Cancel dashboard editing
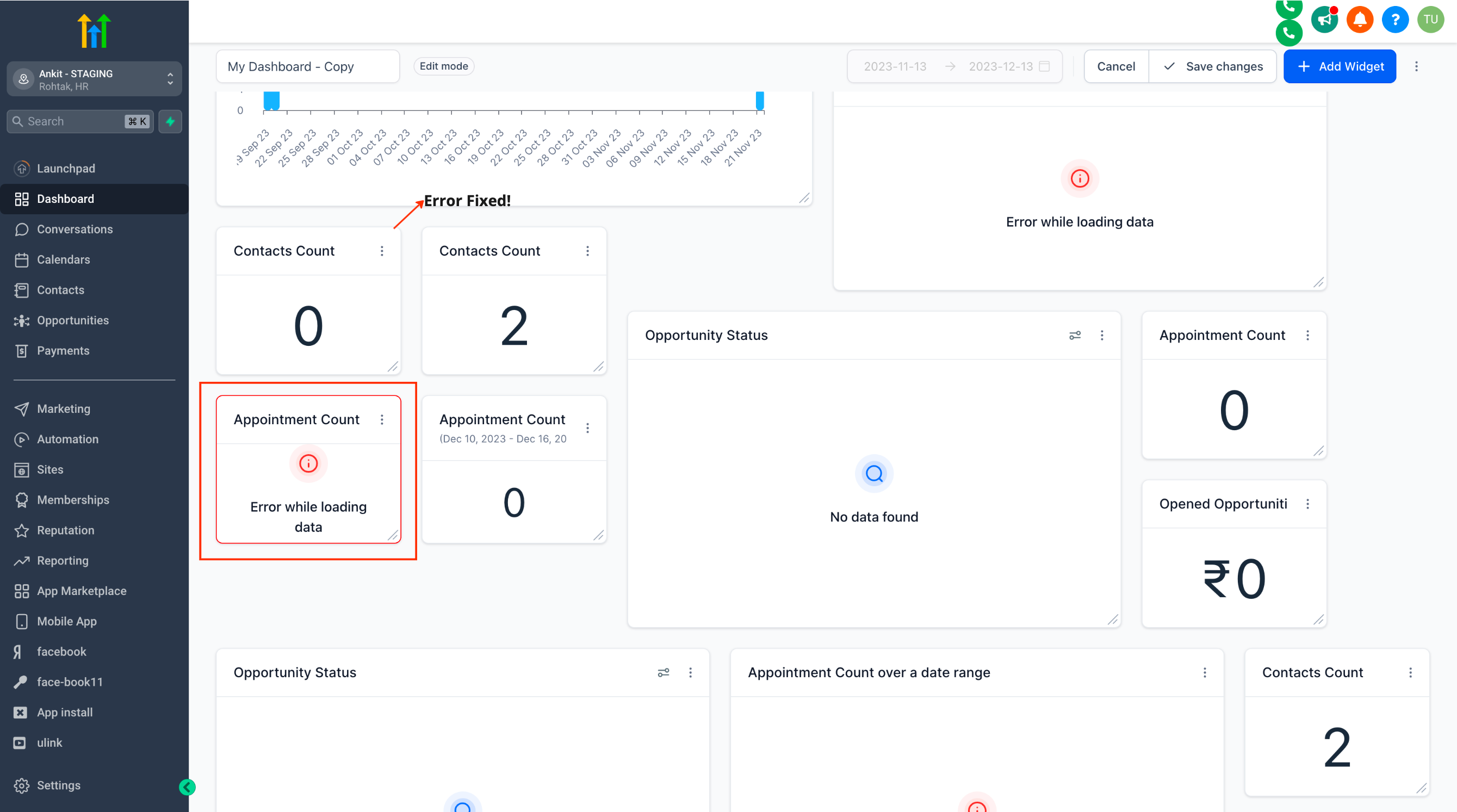1457x812 pixels. pos(1115,66)
